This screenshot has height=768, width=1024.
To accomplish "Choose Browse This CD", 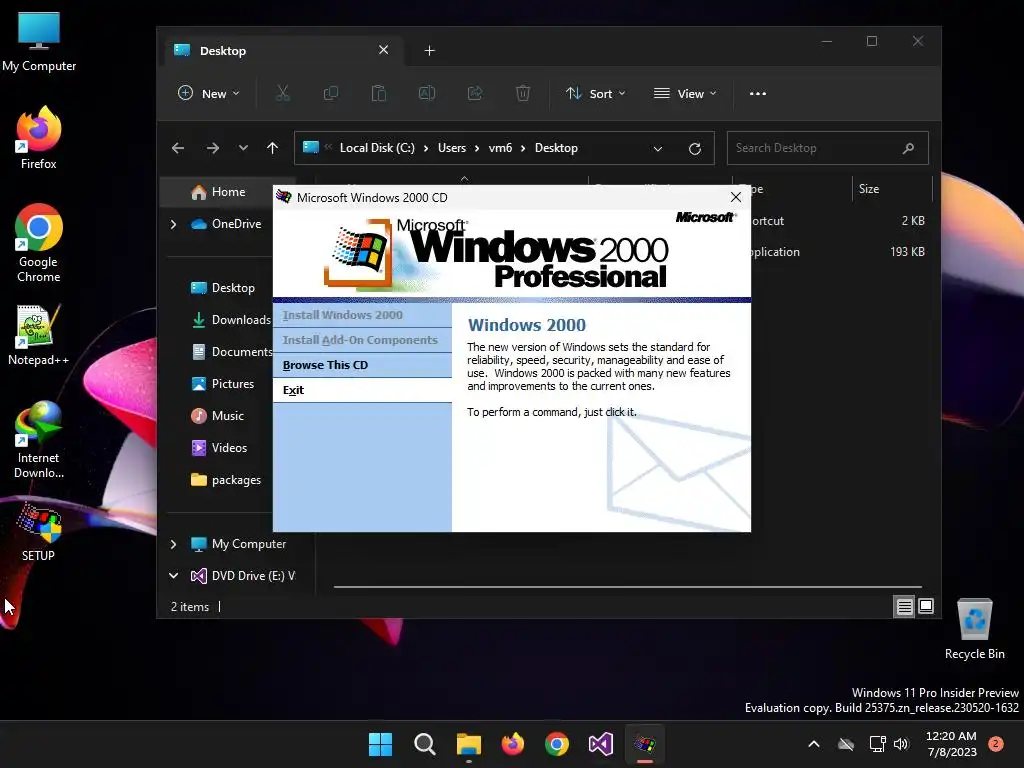I will (362, 365).
